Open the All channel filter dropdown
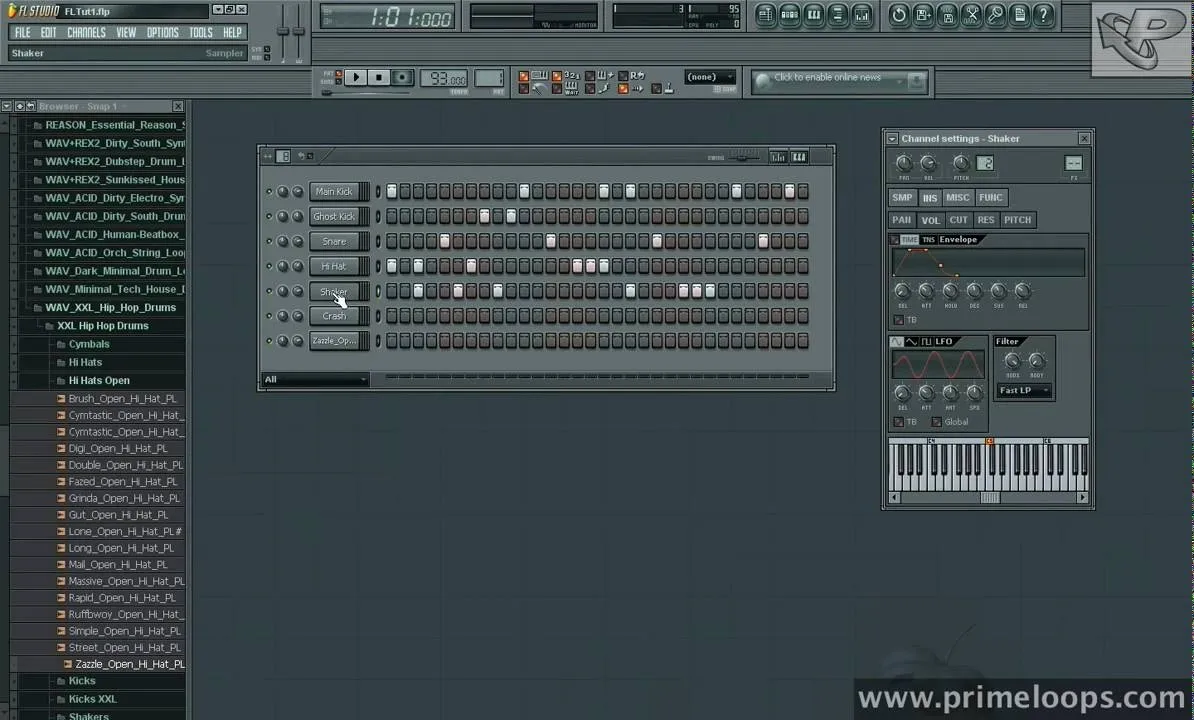 click(x=315, y=379)
